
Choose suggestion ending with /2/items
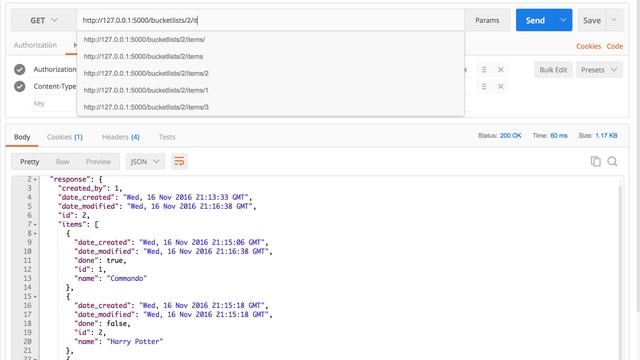270,56
